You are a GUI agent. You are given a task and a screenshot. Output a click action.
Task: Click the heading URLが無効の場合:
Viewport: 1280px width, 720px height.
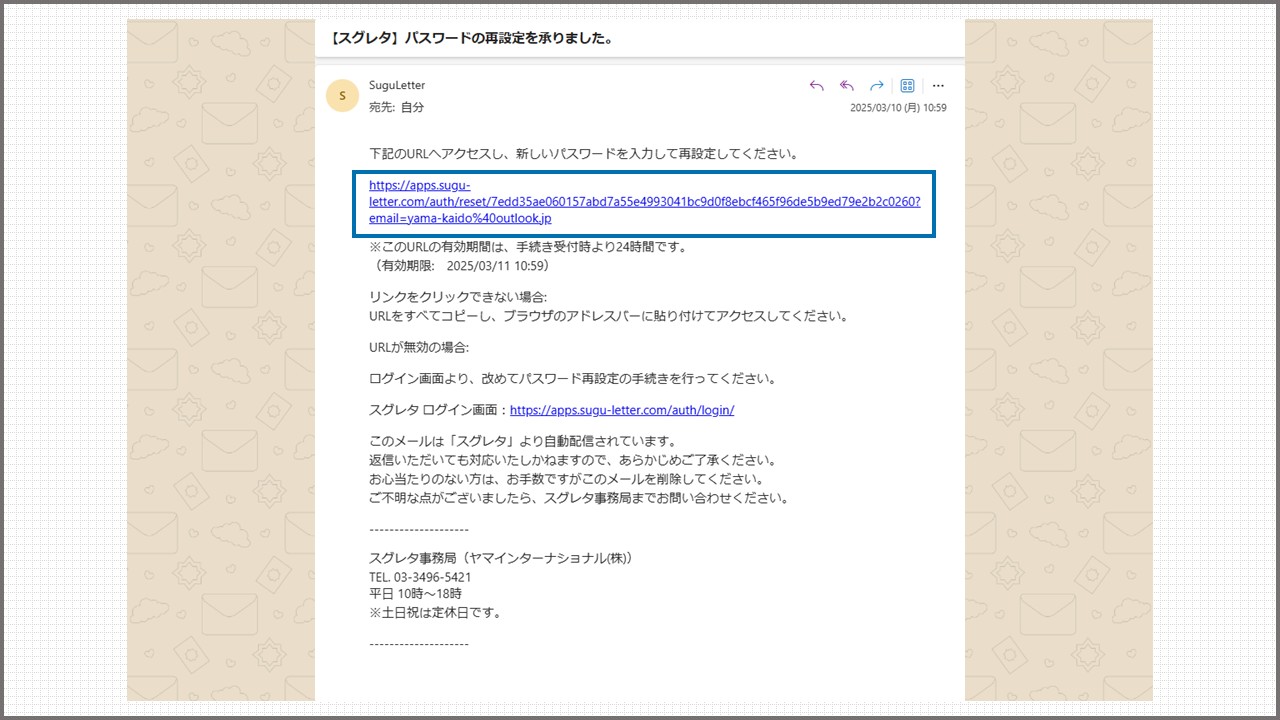coord(419,348)
